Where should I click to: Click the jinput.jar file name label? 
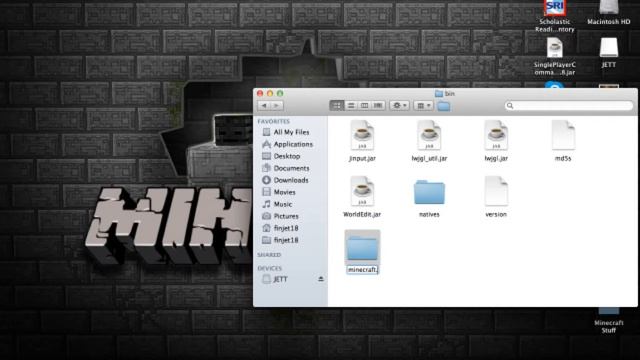(x=362, y=158)
